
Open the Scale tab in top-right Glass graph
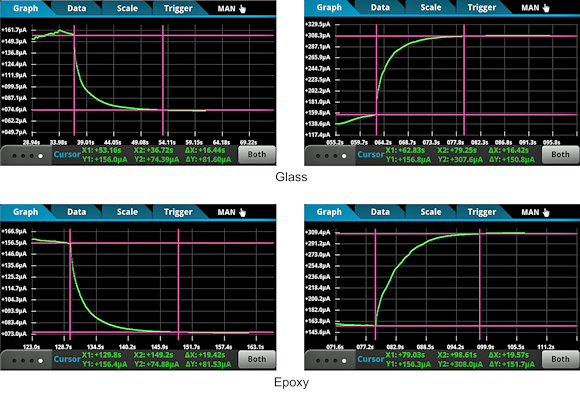pos(431,7)
